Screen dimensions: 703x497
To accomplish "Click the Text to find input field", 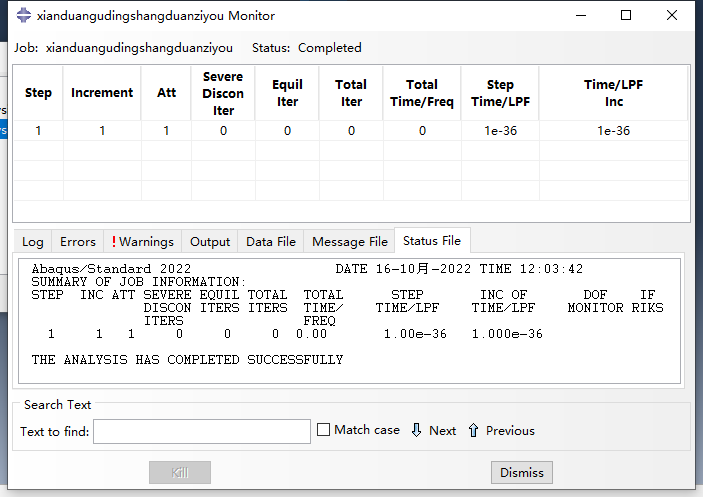I will click(x=201, y=431).
